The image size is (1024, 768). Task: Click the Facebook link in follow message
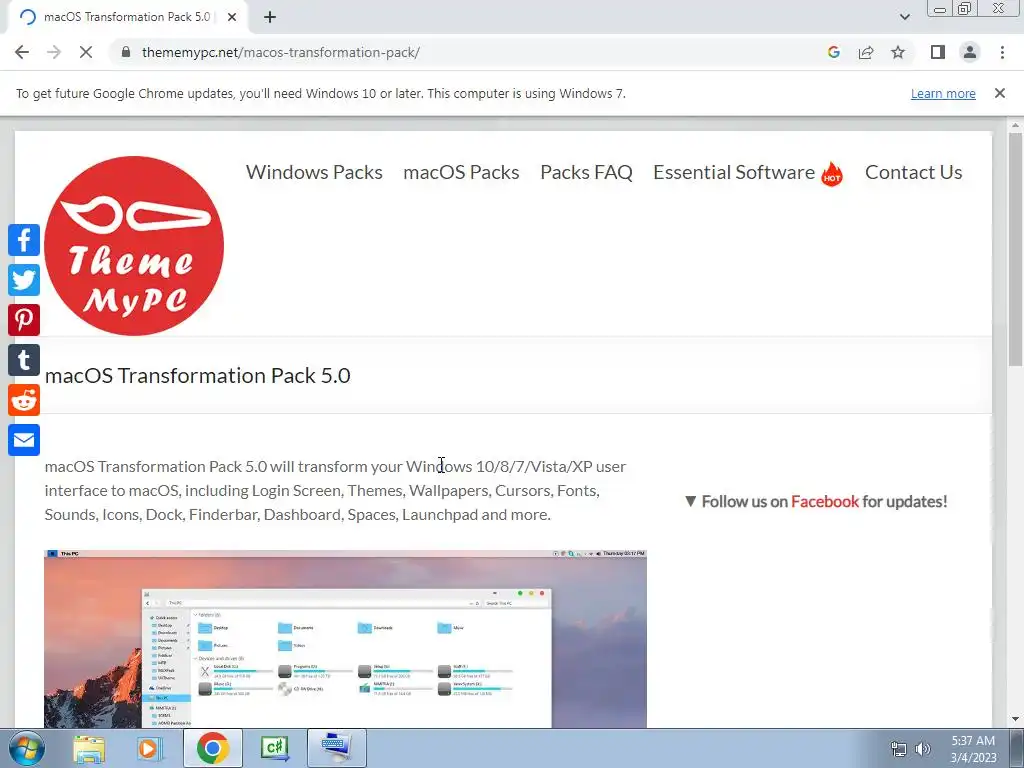click(825, 502)
